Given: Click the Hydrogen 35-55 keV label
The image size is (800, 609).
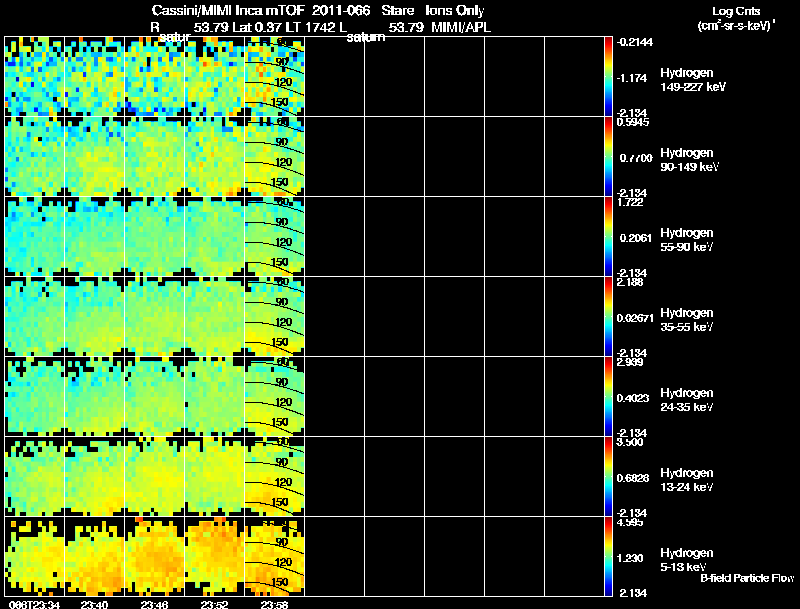Looking at the screenshot, I should (685, 320).
